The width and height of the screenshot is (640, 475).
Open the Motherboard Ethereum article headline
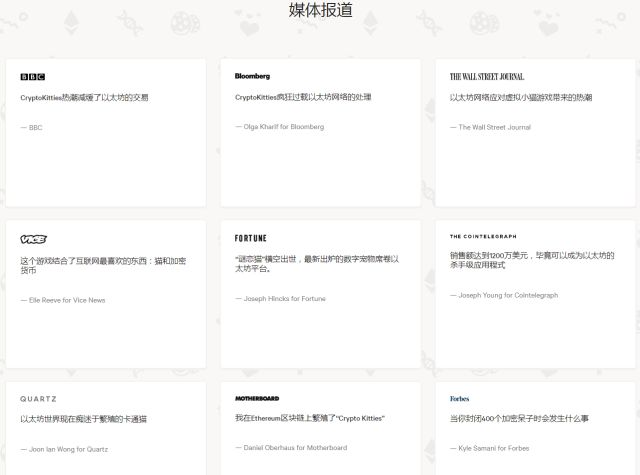coord(310,418)
